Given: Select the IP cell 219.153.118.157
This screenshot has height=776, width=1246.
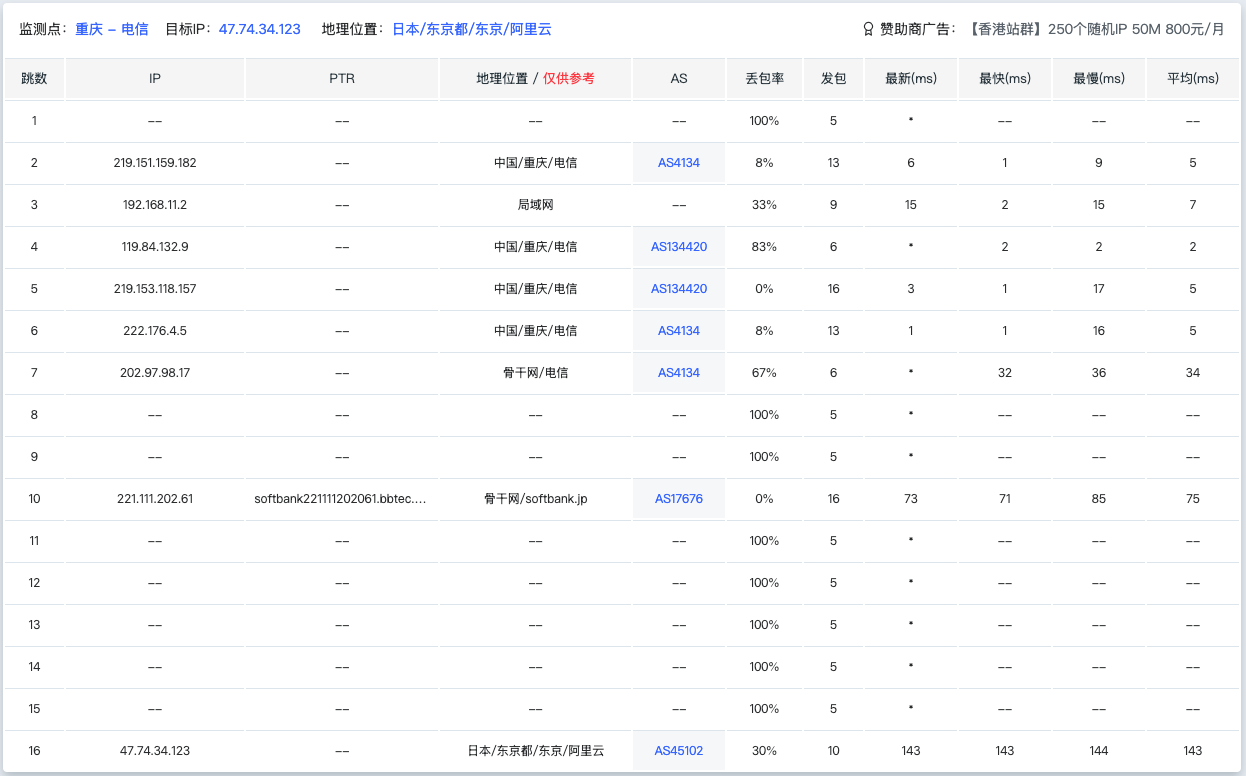Looking at the screenshot, I should pyautogui.click(x=155, y=289).
